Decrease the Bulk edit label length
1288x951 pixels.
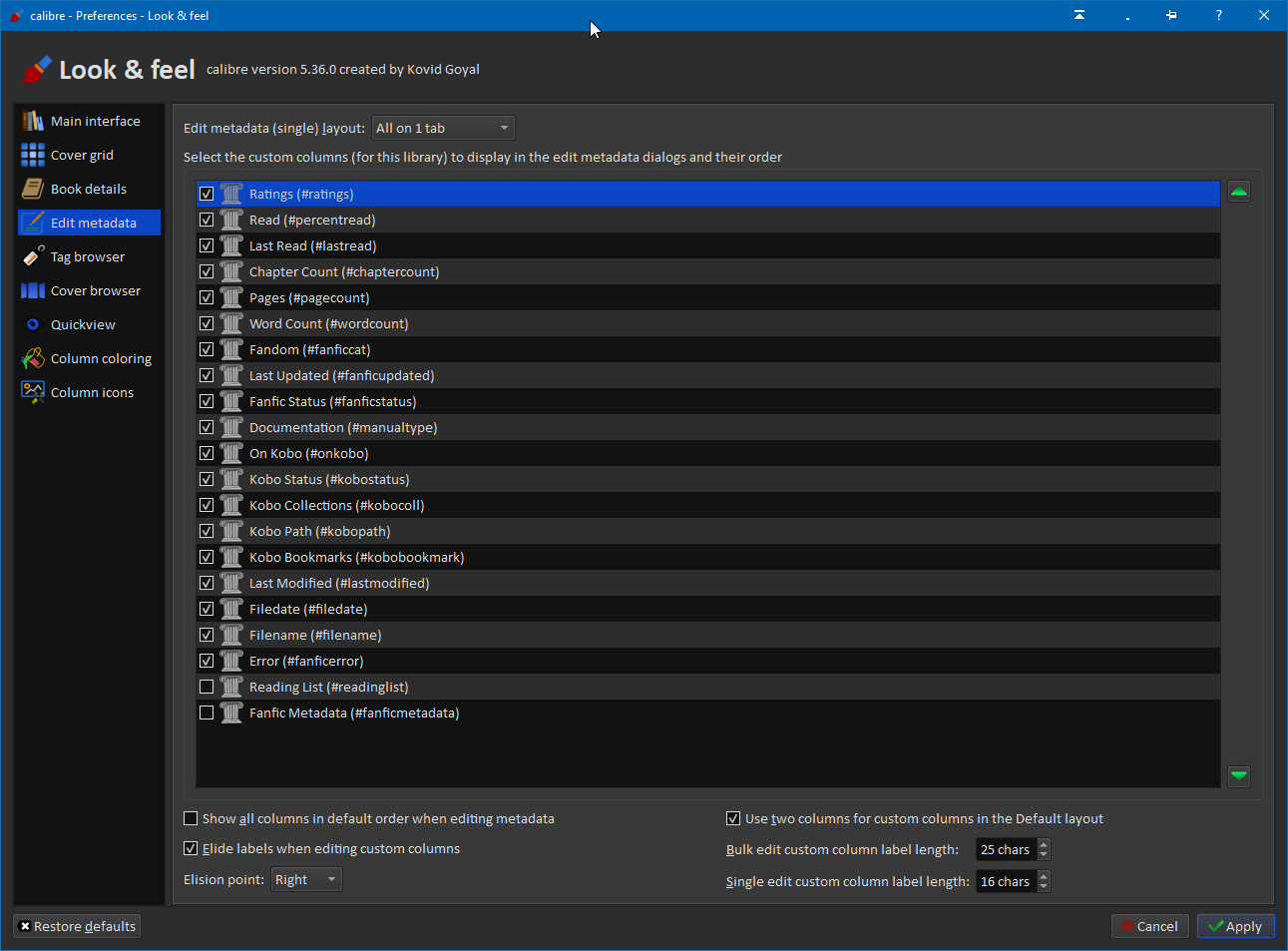(x=1044, y=855)
